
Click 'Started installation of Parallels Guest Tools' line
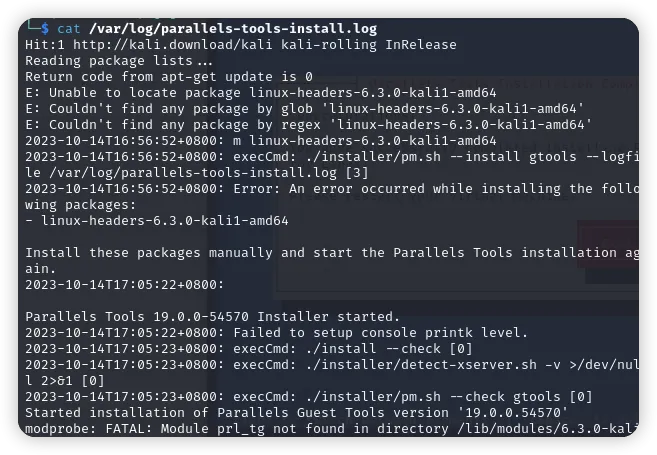pyautogui.click(x=296, y=413)
